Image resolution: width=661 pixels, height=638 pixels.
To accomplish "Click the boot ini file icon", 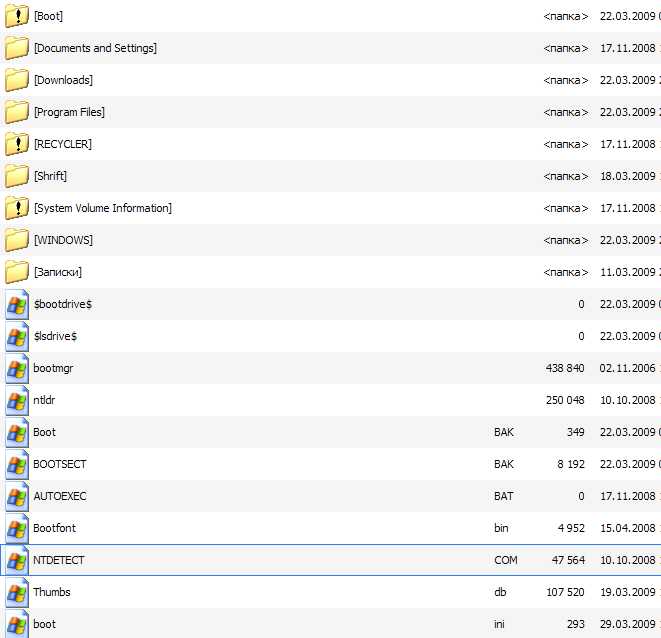I will (x=17, y=625).
